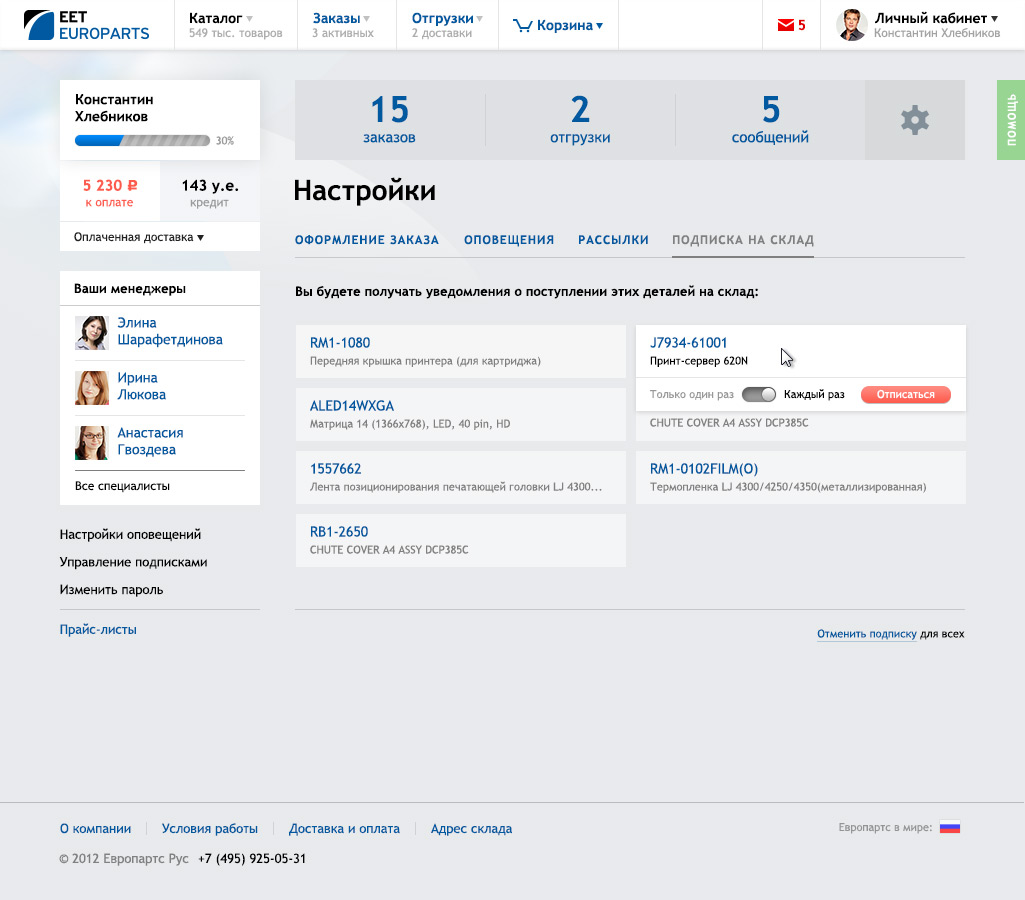Switch to the Оформление заказа tab
1025x900 pixels.
point(367,240)
